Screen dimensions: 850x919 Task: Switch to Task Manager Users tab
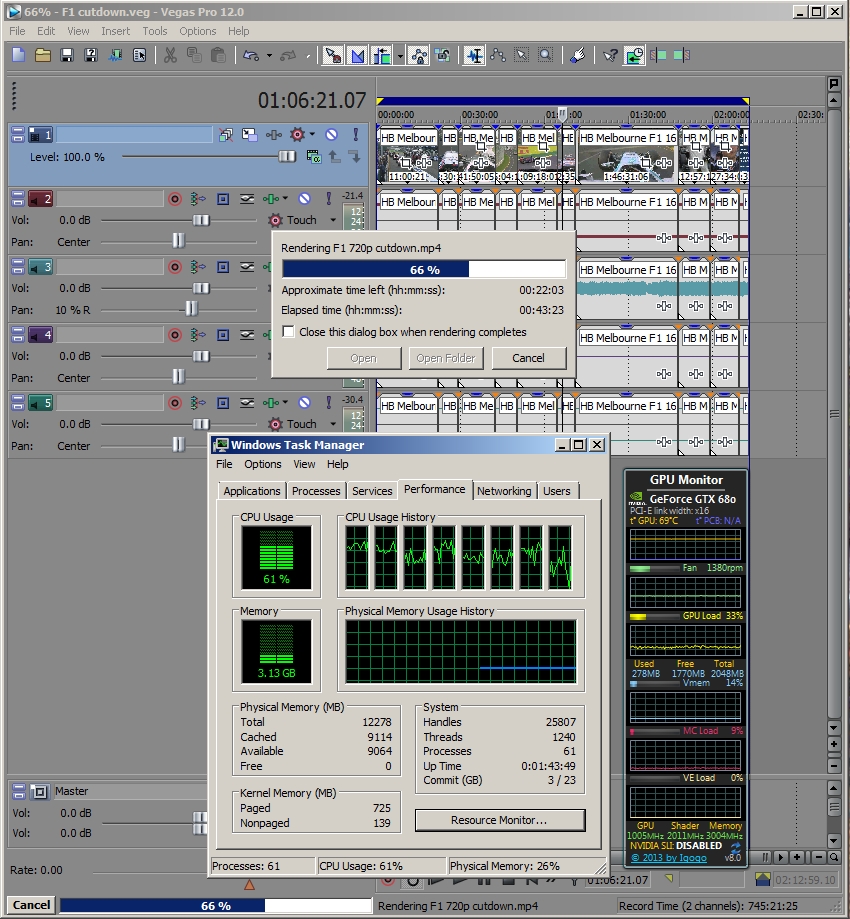coord(556,491)
